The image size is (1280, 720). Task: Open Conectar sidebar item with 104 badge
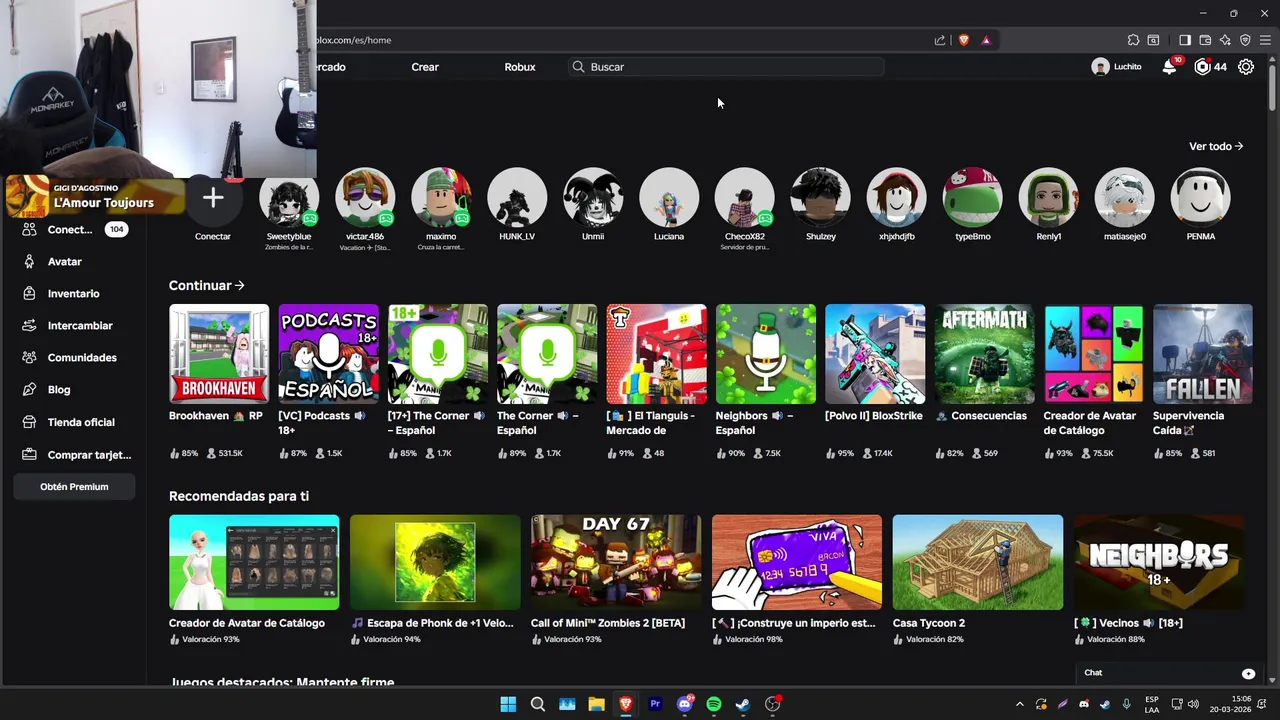74,229
